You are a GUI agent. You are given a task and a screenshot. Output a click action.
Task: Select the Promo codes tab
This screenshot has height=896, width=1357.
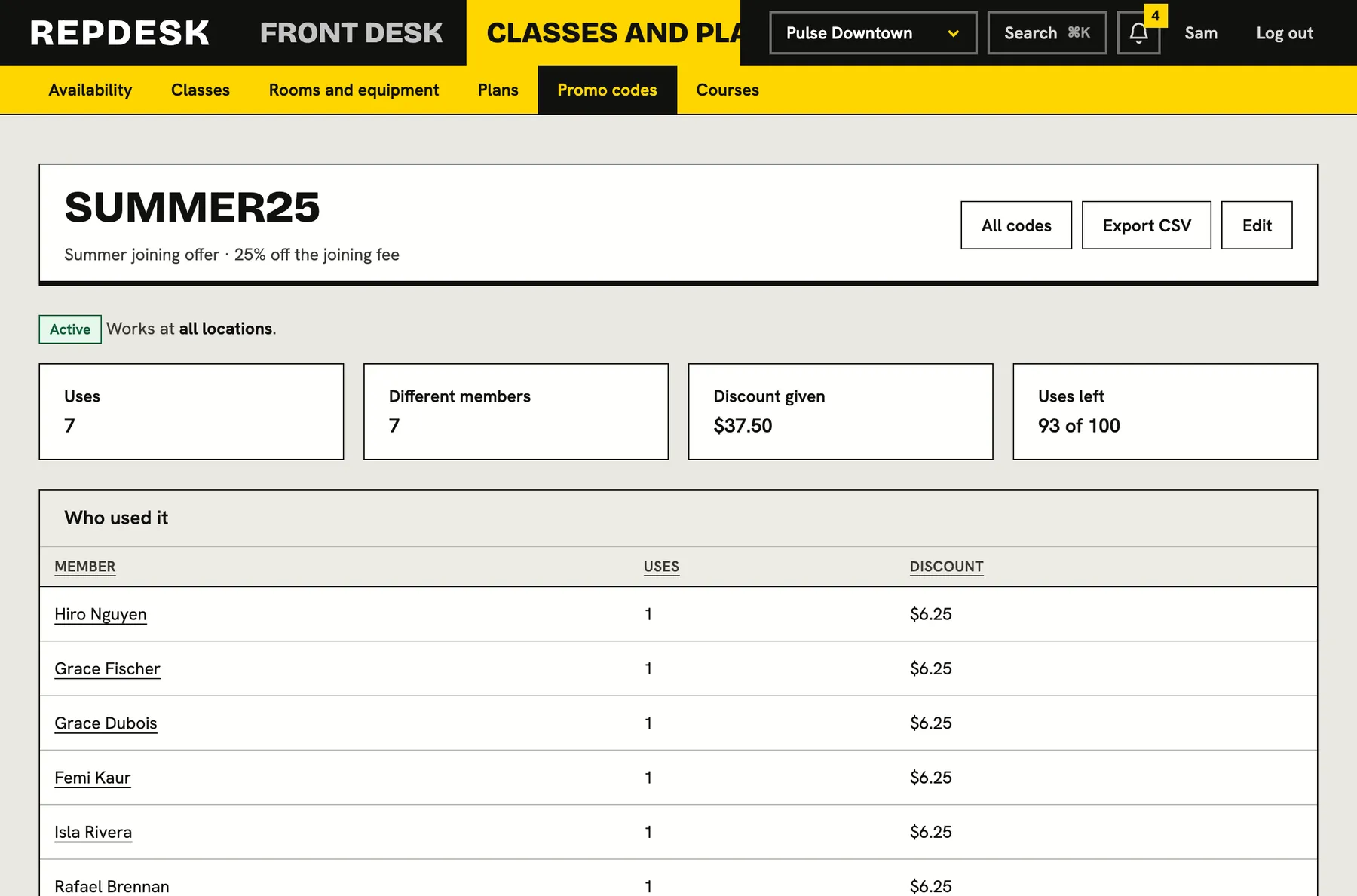pyautogui.click(x=608, y=90)
